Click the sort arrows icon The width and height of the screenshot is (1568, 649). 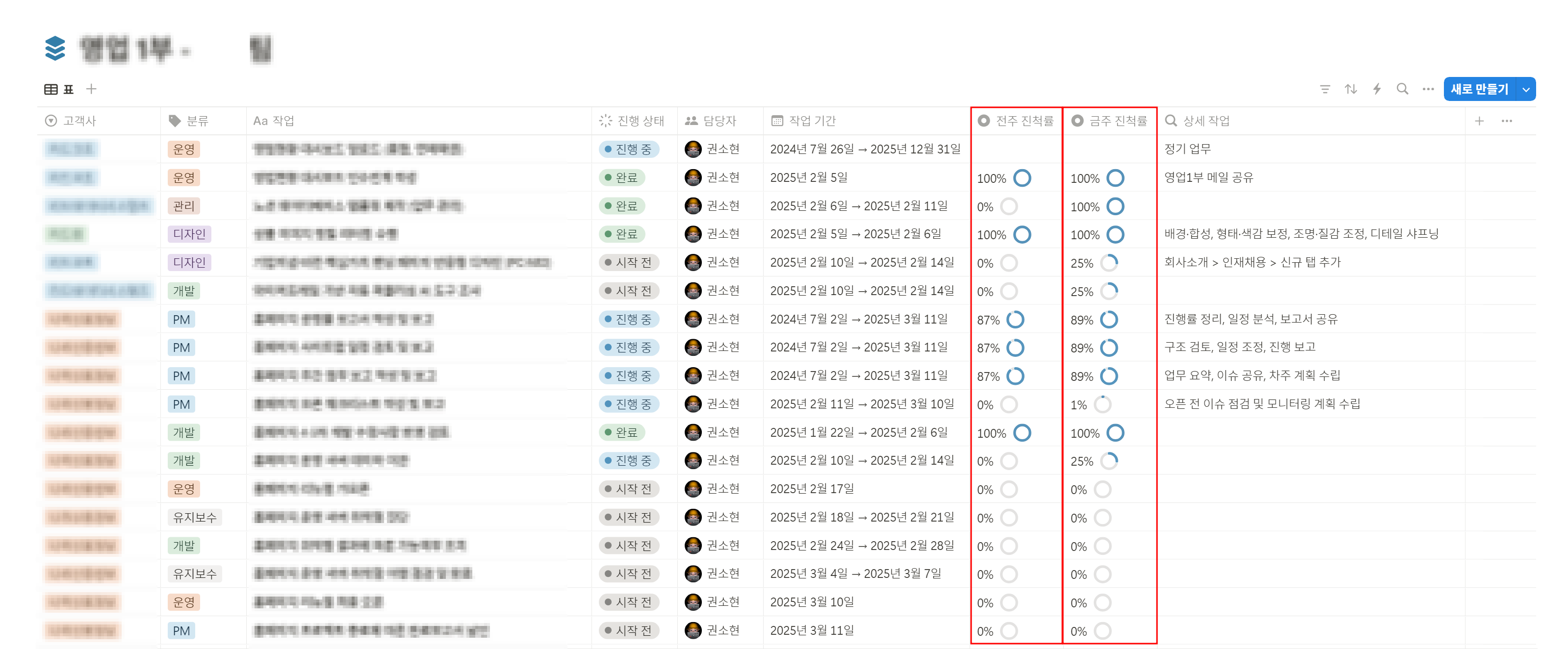(1351, 89)
